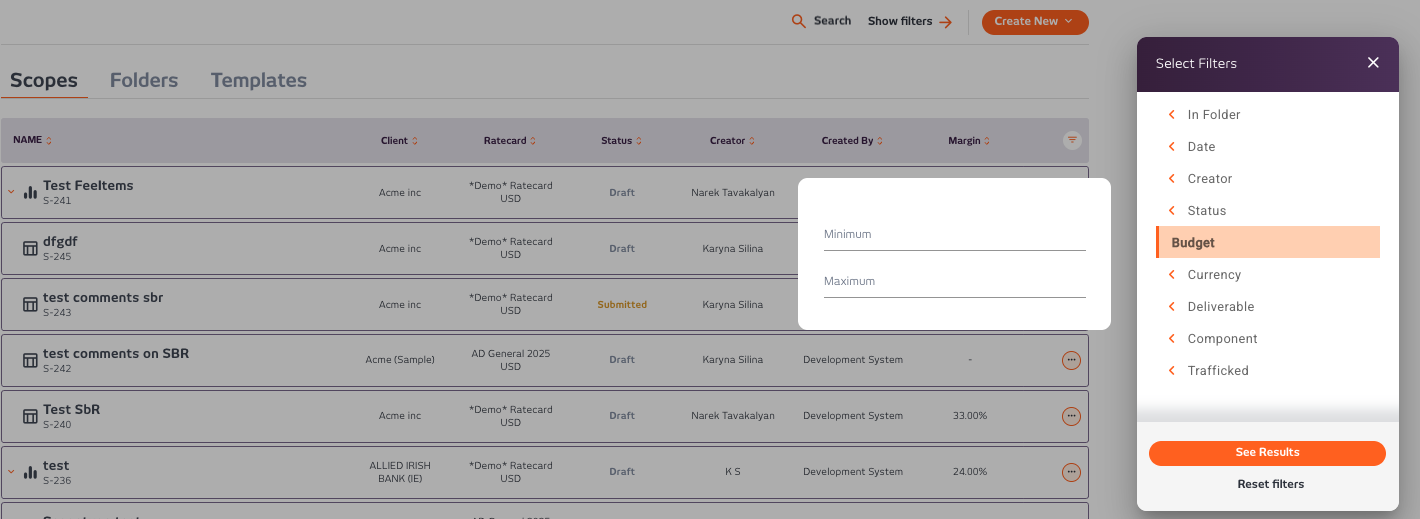This screenshot has width=1420, height=519.
Task: Open the Create New dropdown
Action: [1034, 21]
